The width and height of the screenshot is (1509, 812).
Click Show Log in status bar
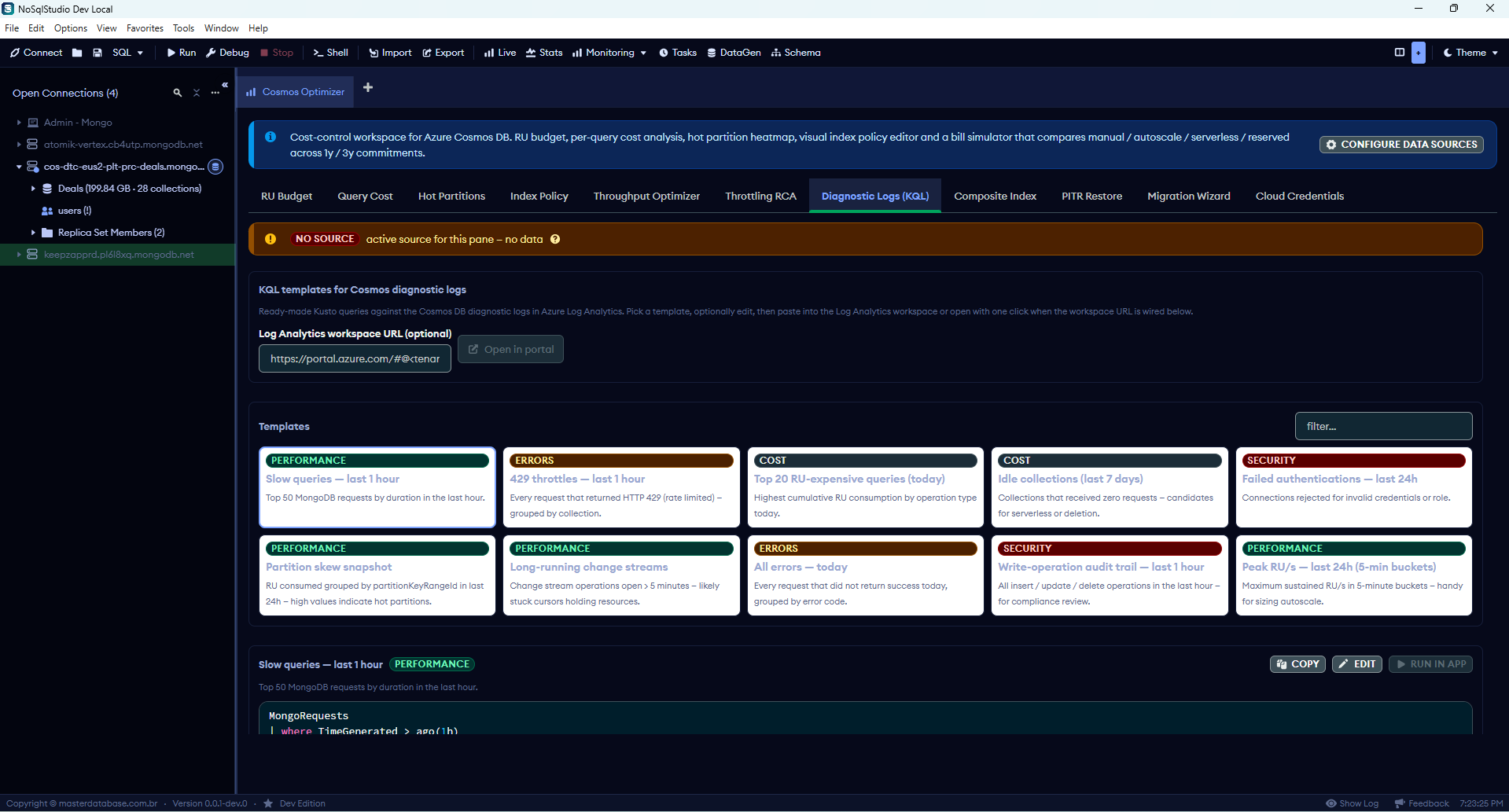[1352, 803]
